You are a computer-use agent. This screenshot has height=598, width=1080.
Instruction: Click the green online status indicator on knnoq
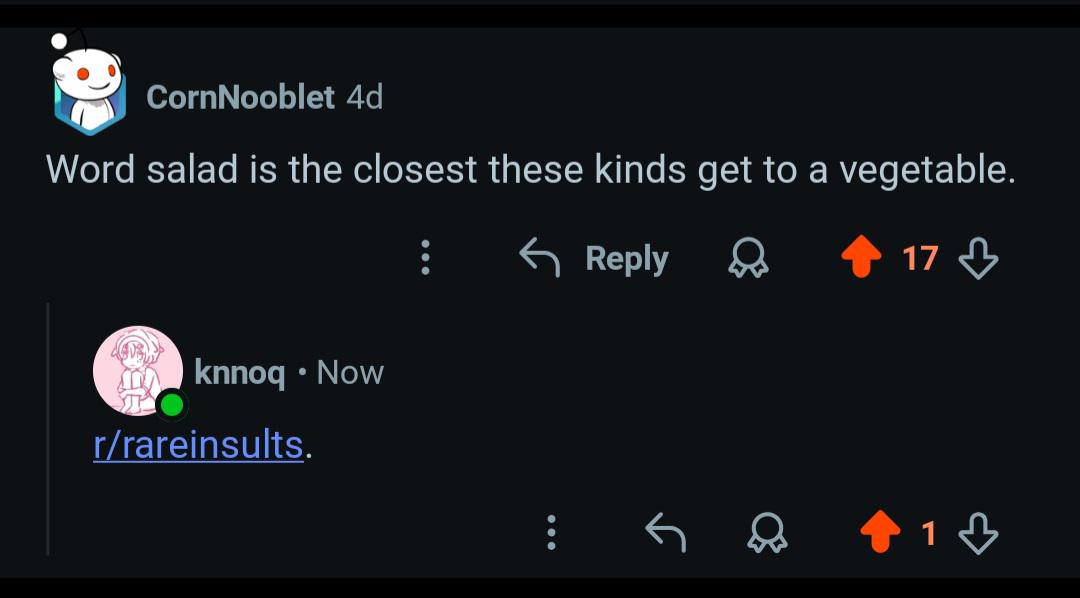point(173,404)
